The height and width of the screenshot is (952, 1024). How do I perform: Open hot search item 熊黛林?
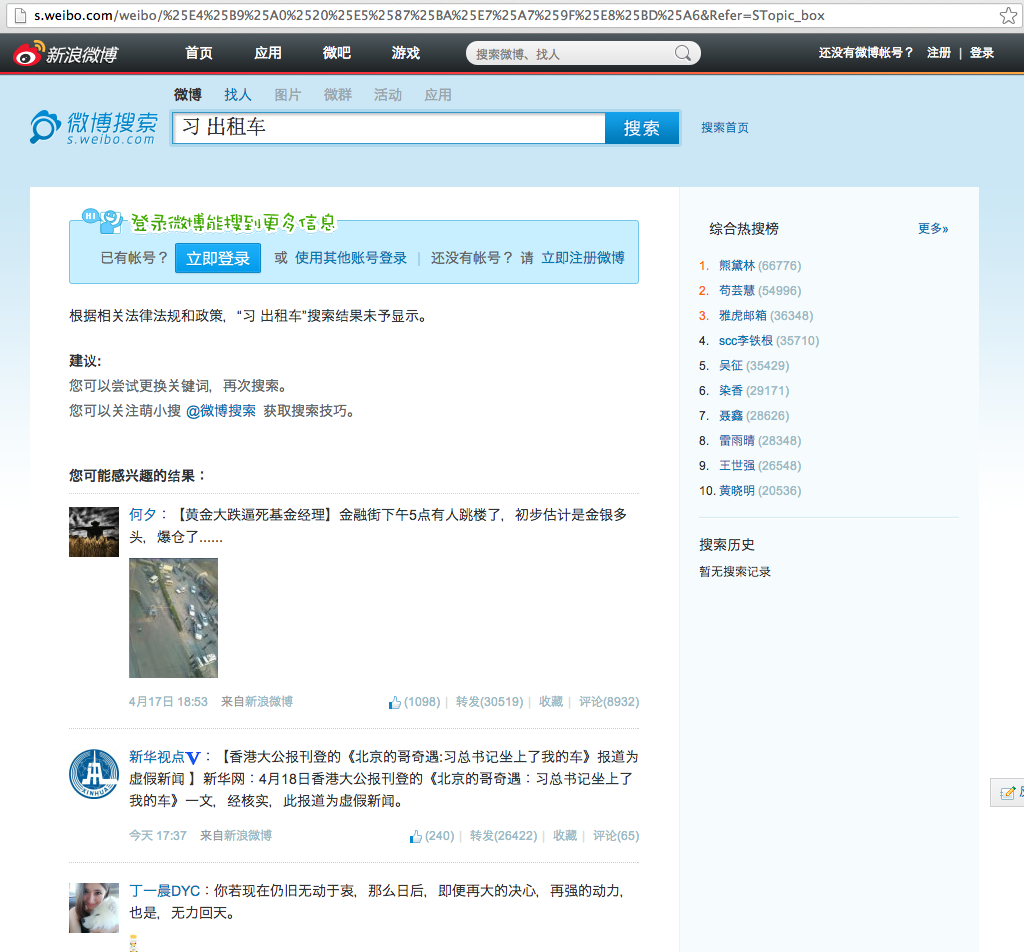point(737,266)
